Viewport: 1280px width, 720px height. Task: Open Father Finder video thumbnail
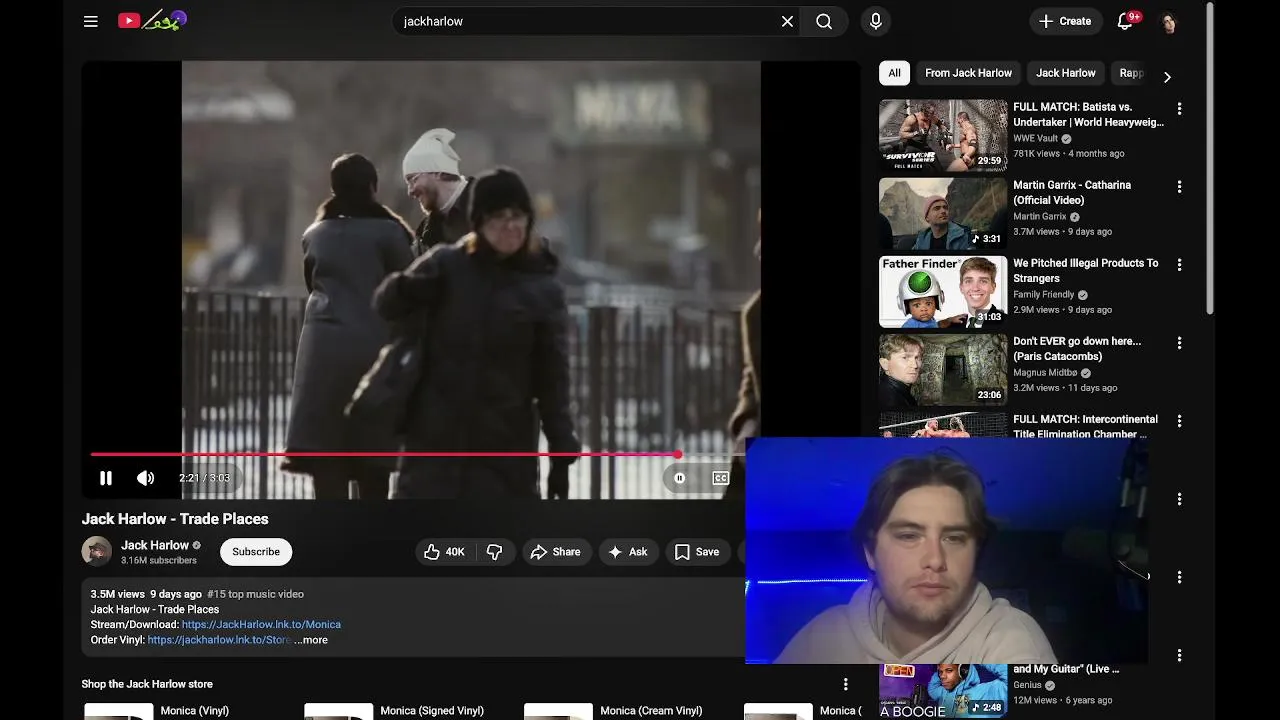(943, 291)
